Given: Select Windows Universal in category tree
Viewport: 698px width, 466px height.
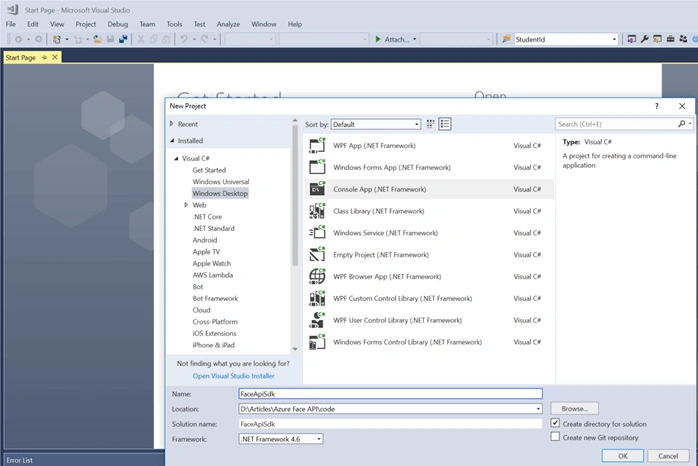Looking at the screenshot, I should pyautogui.click(x=221, y=182).
